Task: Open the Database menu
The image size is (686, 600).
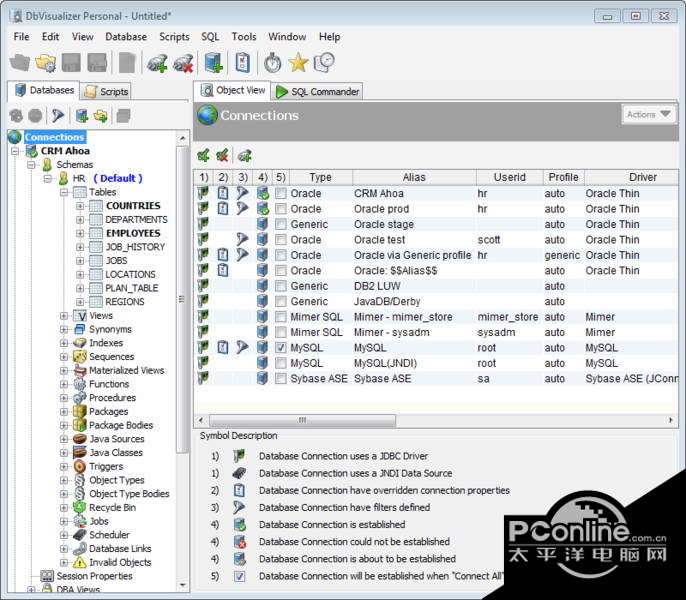Action: pos(126,37)
